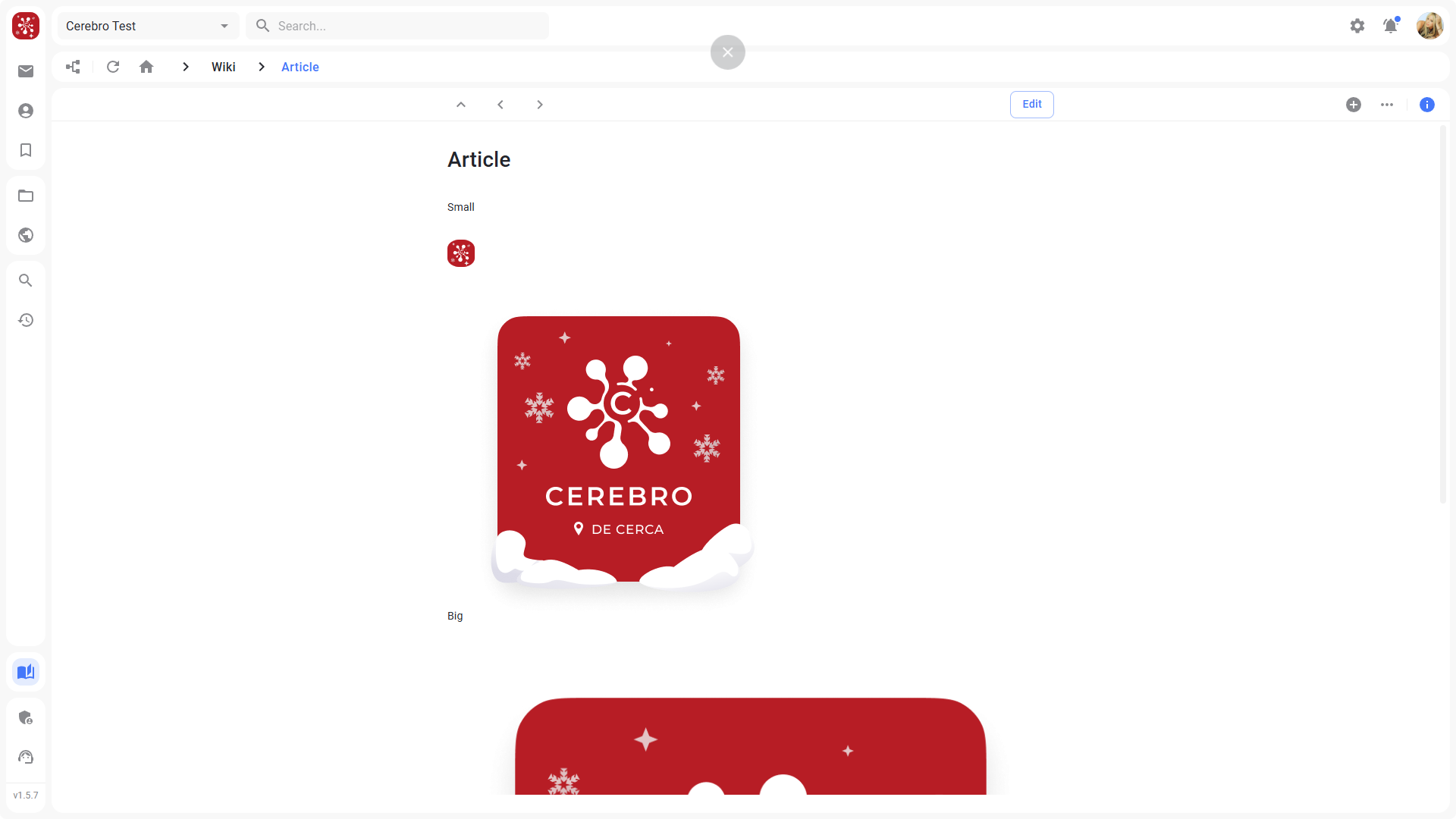Open bookmarks from the sidebar

pyautogui.click(x=26, y=150)
